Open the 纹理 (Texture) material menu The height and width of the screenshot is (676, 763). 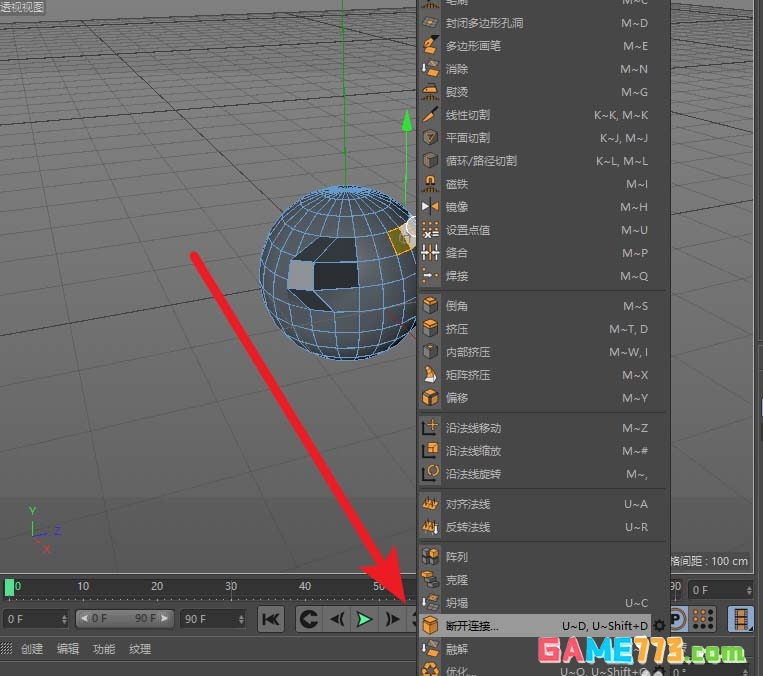(140, 649)
